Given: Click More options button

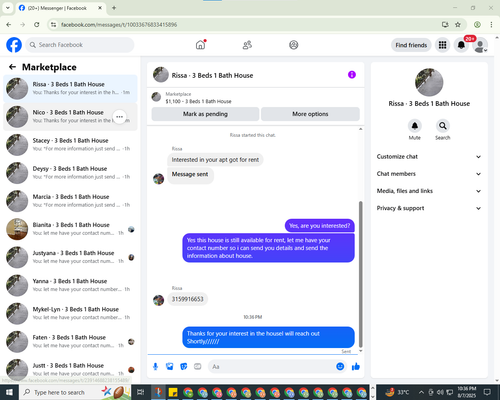Looking at the screenshot, I should [x=310, y=114].
